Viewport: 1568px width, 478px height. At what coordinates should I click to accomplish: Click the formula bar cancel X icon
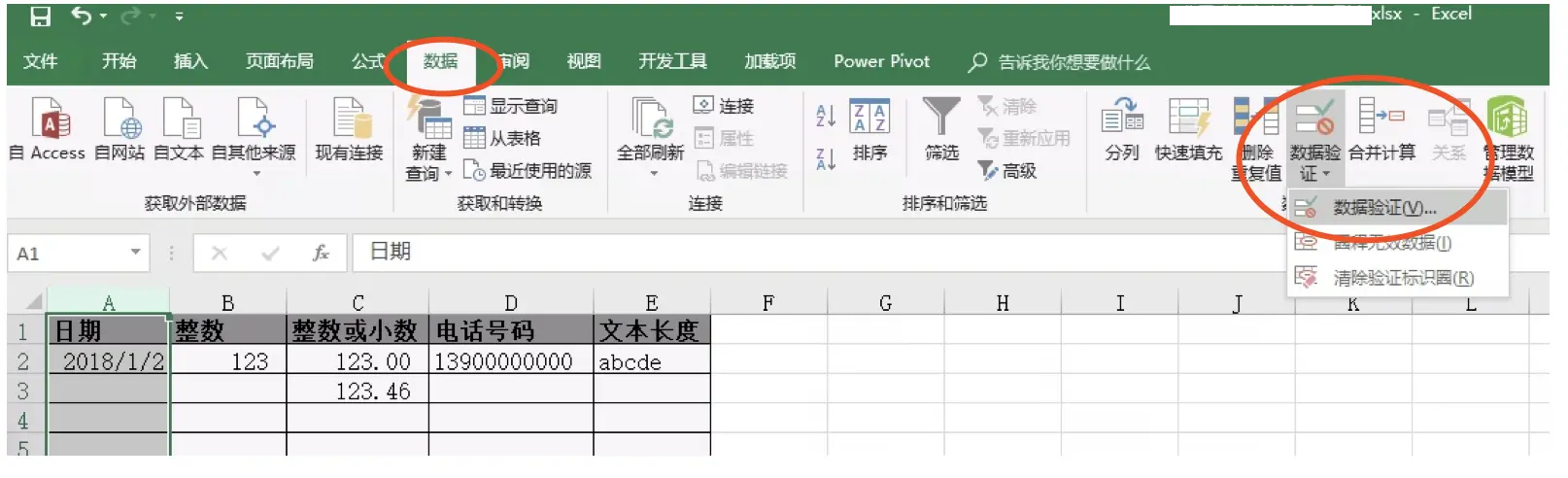pos(220,254)
